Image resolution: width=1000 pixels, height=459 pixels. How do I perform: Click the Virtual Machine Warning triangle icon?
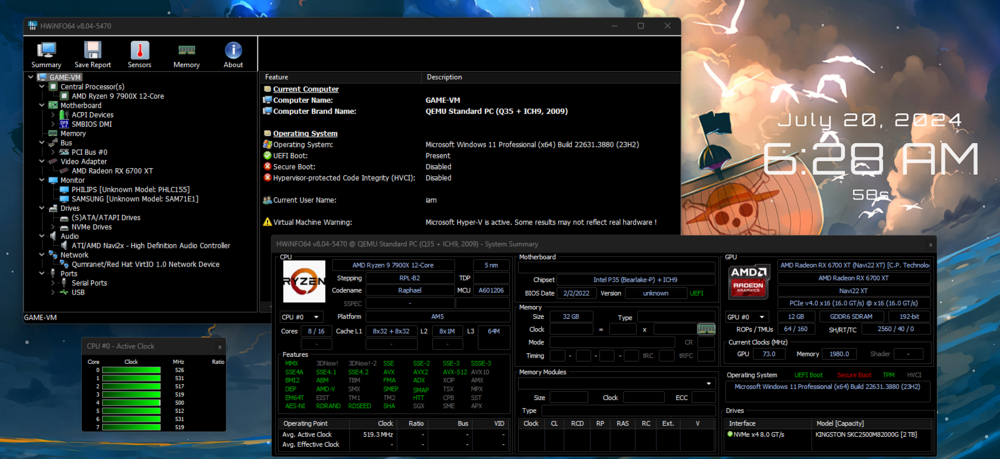pyautogui.click(x=267, y=222)
